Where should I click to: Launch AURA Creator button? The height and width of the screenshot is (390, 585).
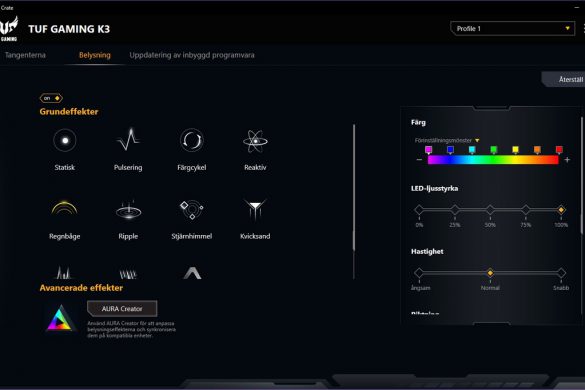click(122, 309)
